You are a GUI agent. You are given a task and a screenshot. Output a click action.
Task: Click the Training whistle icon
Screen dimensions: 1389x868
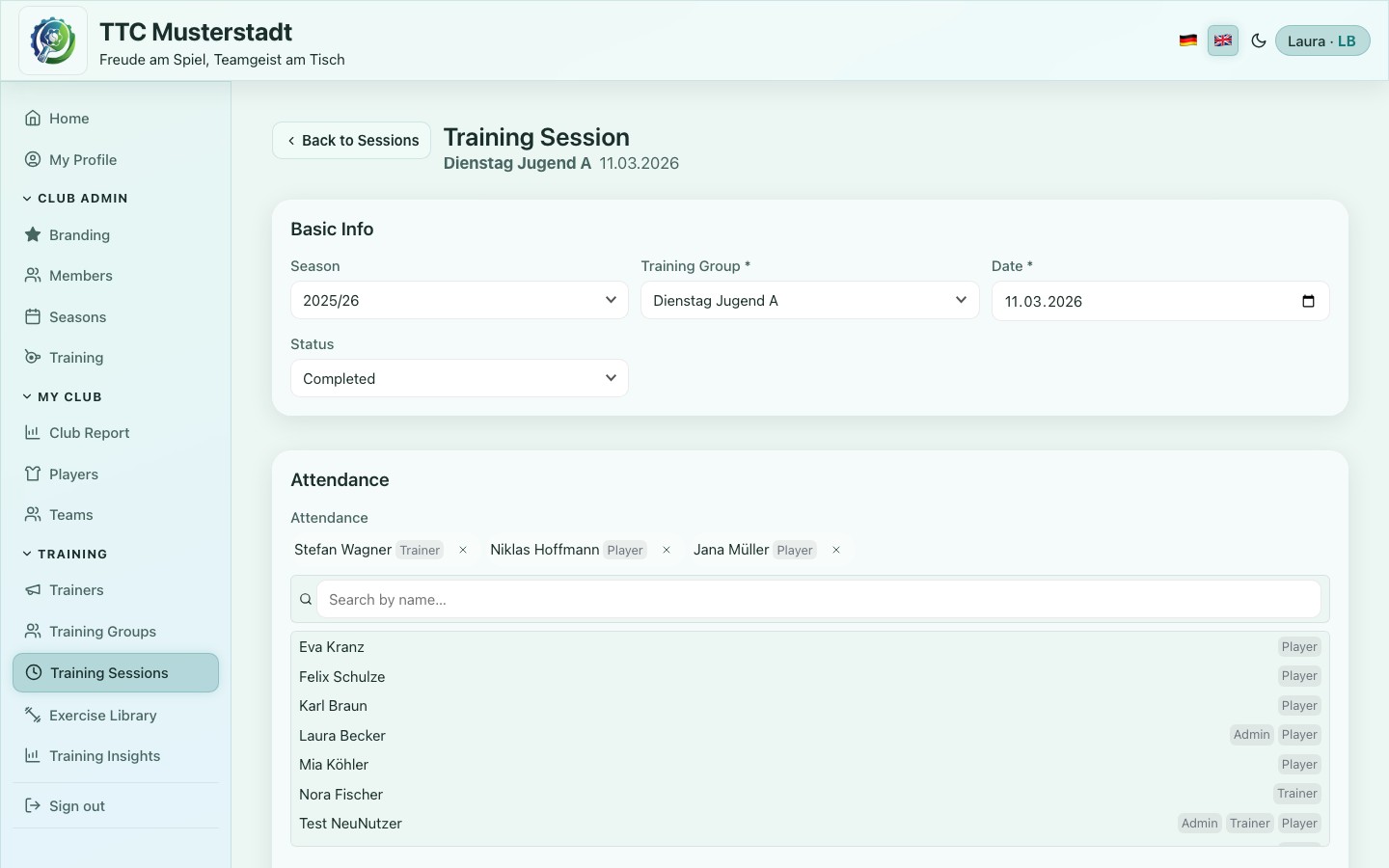tap(33, 357)
